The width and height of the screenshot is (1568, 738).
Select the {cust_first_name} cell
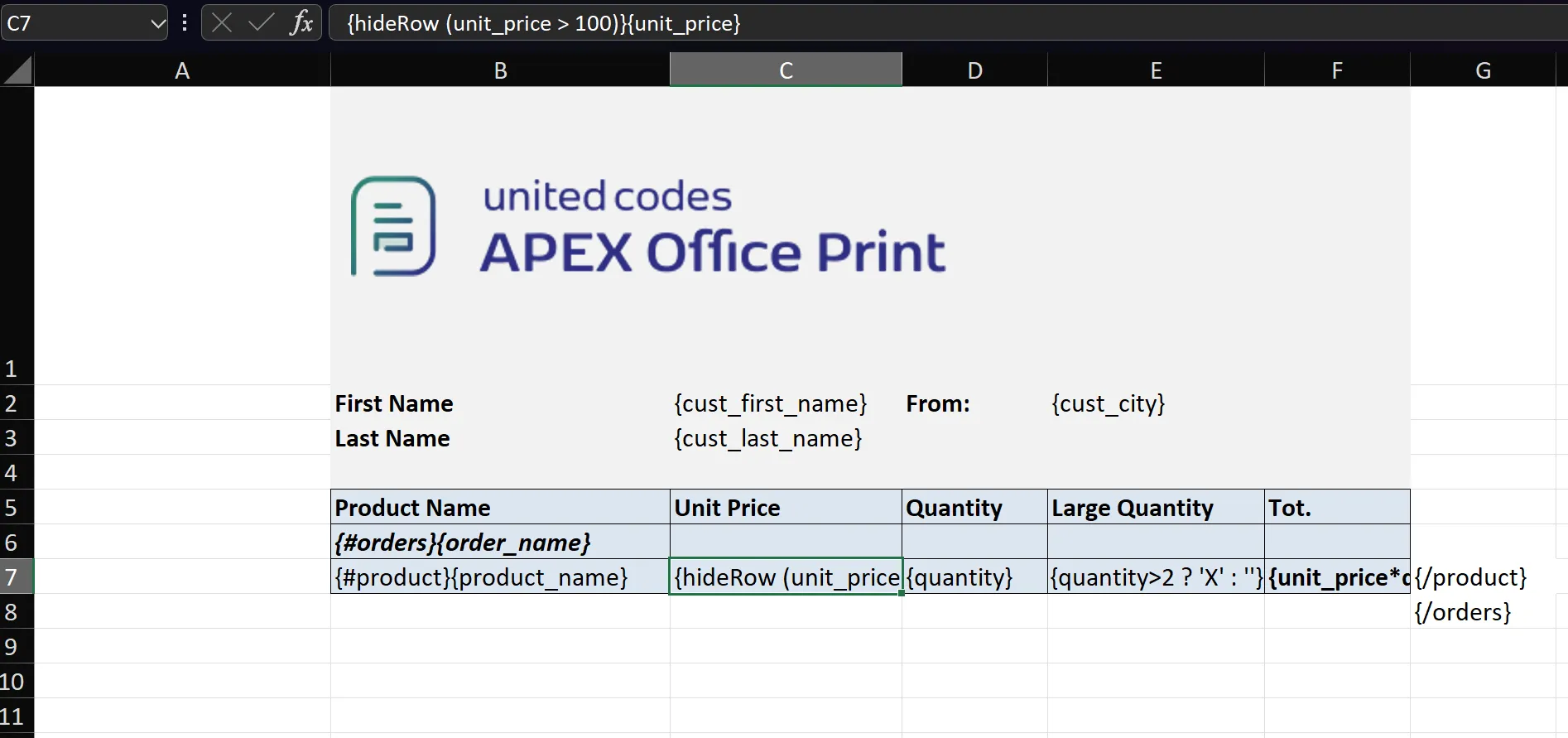[x=786, y=403]
